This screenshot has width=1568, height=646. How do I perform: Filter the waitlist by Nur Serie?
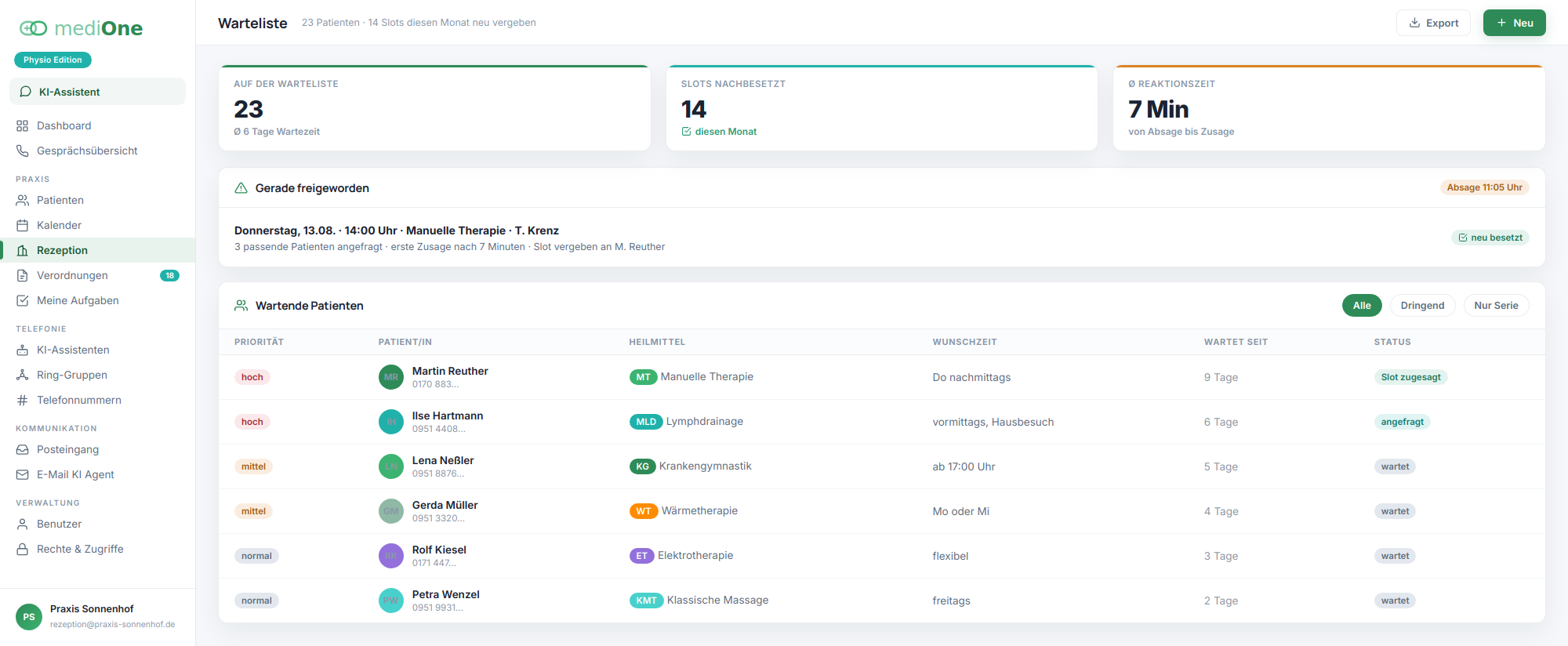coord(1496,306)
